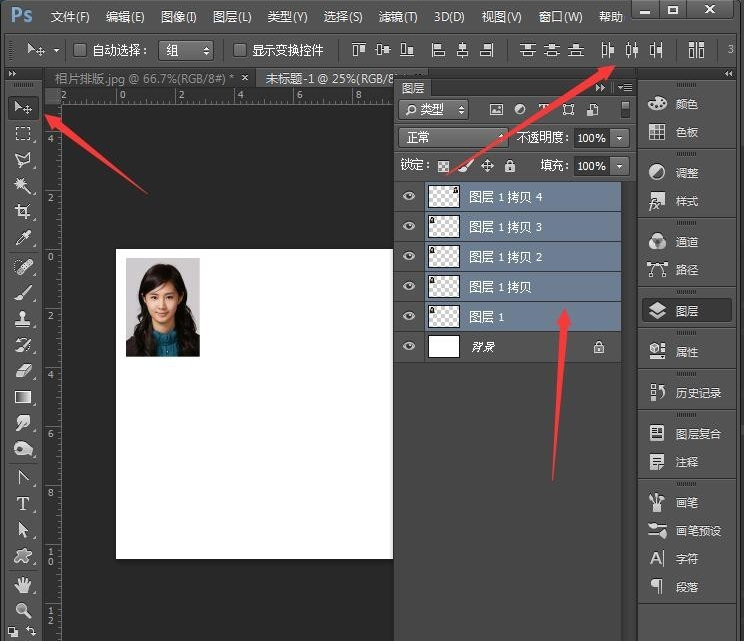Hide the 图层 1 拷贝 4 layer

coord(408,197)
